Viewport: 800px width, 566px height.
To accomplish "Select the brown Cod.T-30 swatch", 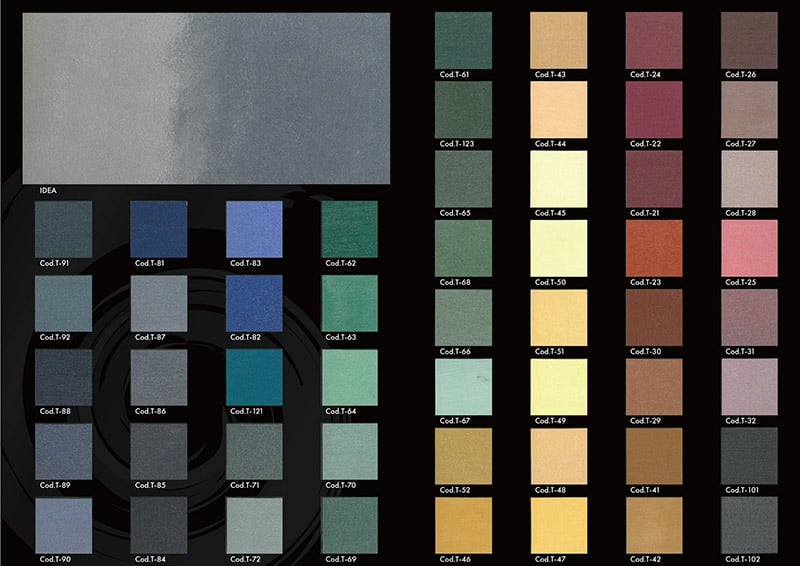I will tap(654, 317).
